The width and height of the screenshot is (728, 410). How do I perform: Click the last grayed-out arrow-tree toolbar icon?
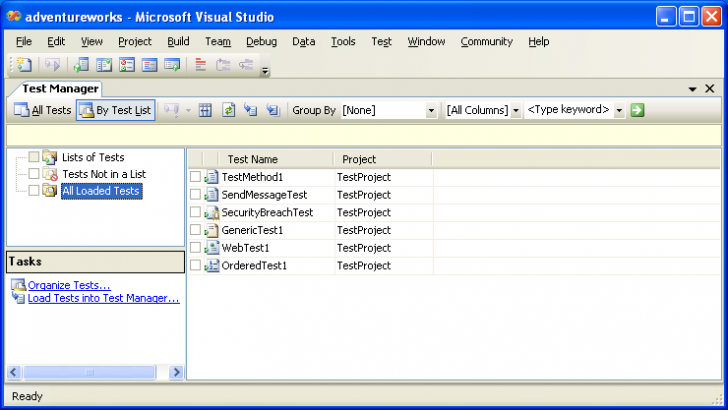pyautogui.click(x=246, y=65)
